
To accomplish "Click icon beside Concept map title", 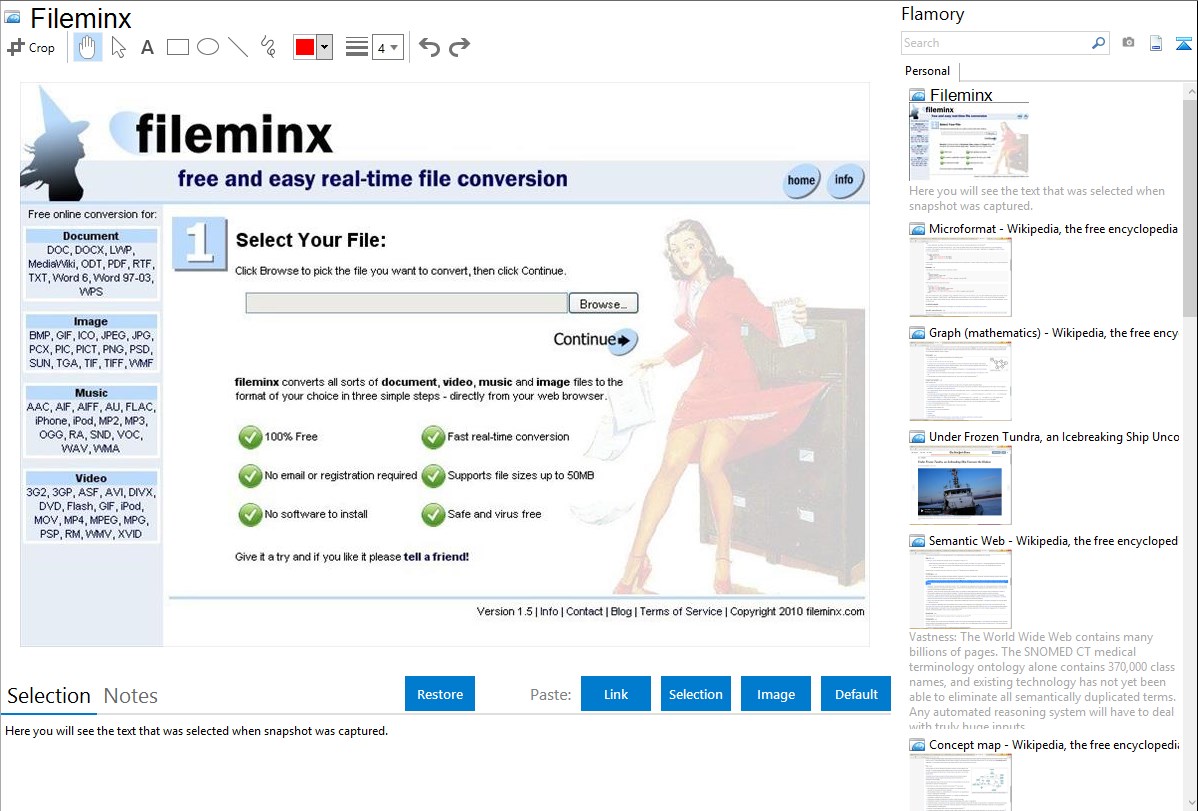I will click(917, 745).
